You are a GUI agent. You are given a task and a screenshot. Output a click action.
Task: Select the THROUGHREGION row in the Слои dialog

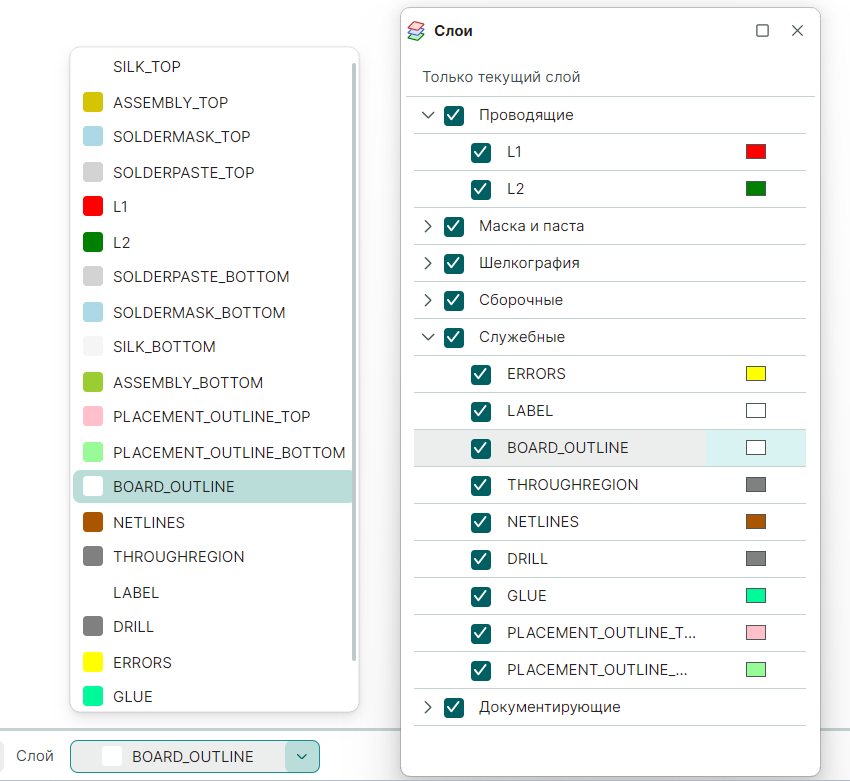click(x=570, y=485)
